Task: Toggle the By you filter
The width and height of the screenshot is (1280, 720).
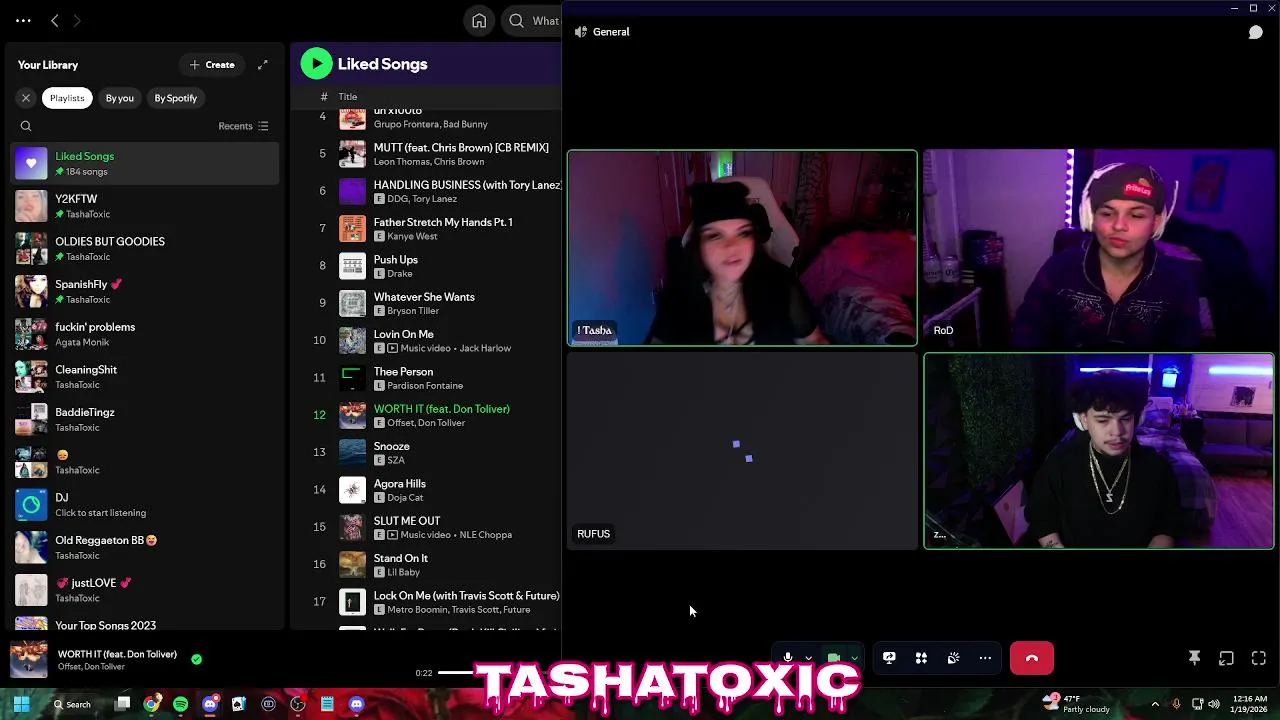Action: tap(120, 98)
